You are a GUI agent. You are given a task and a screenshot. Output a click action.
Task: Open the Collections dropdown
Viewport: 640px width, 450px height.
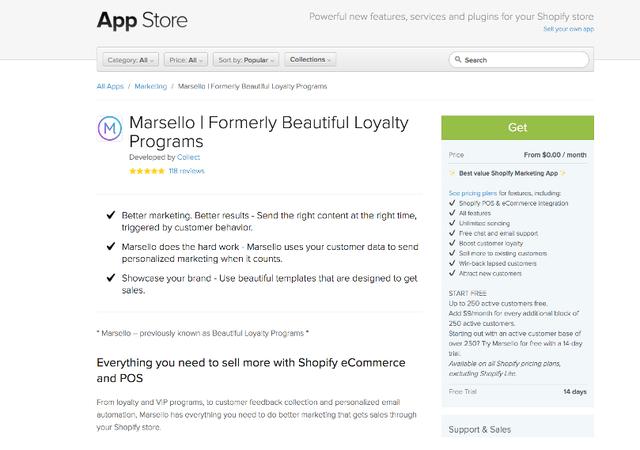pos(310,60)
